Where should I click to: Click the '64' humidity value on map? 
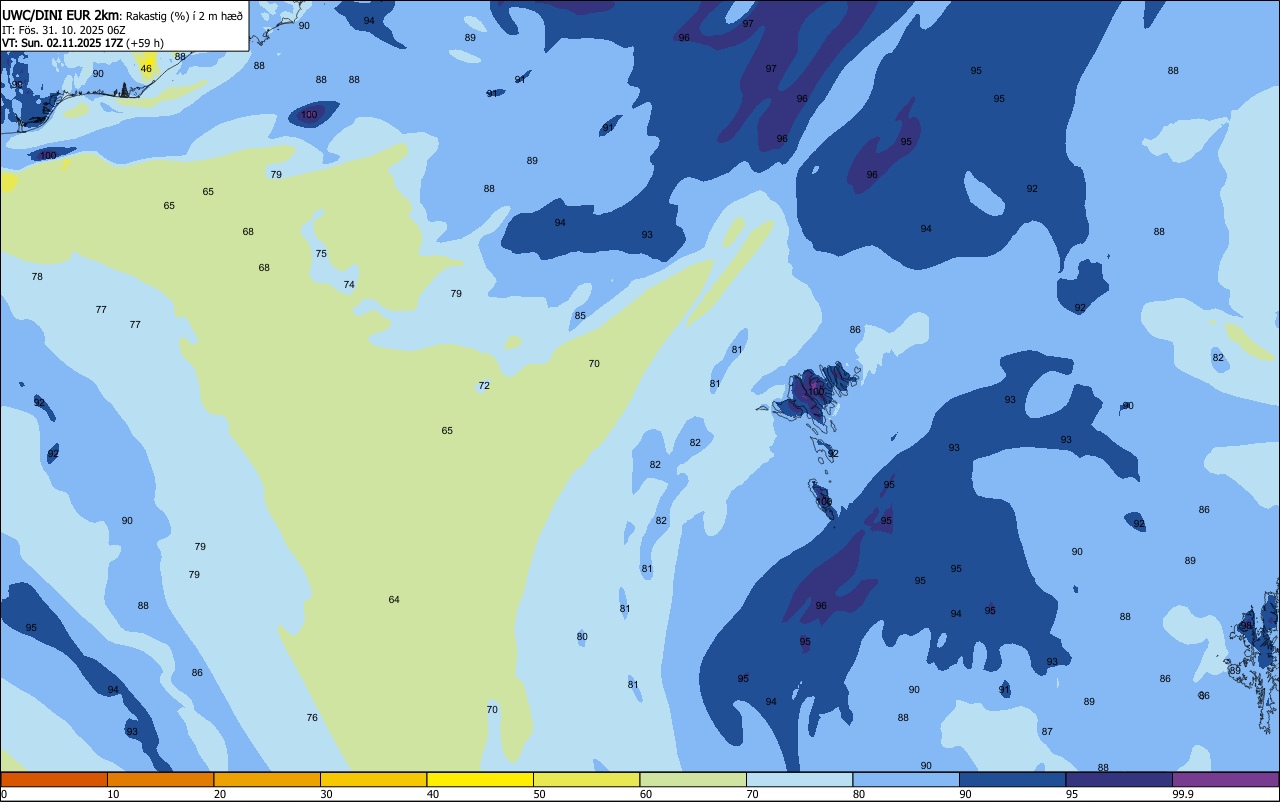pos(394,600)
